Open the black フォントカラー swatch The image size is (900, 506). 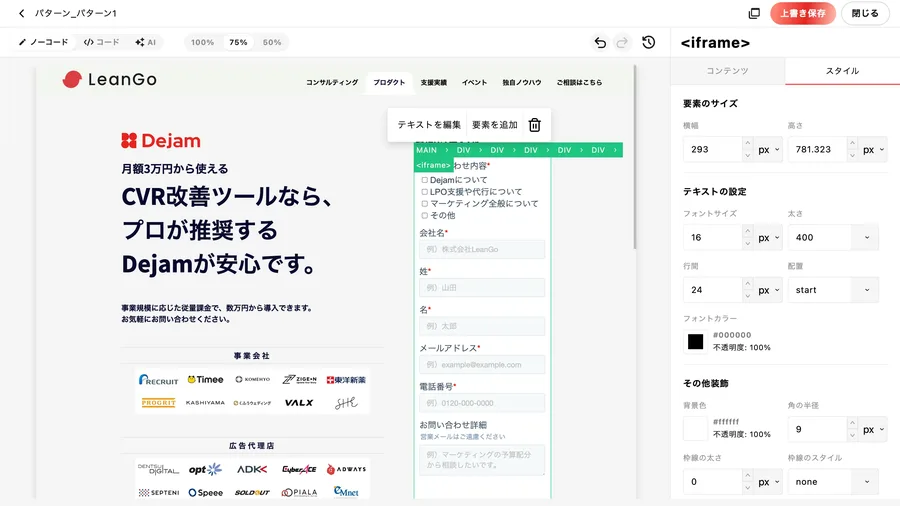click(695, 342)
